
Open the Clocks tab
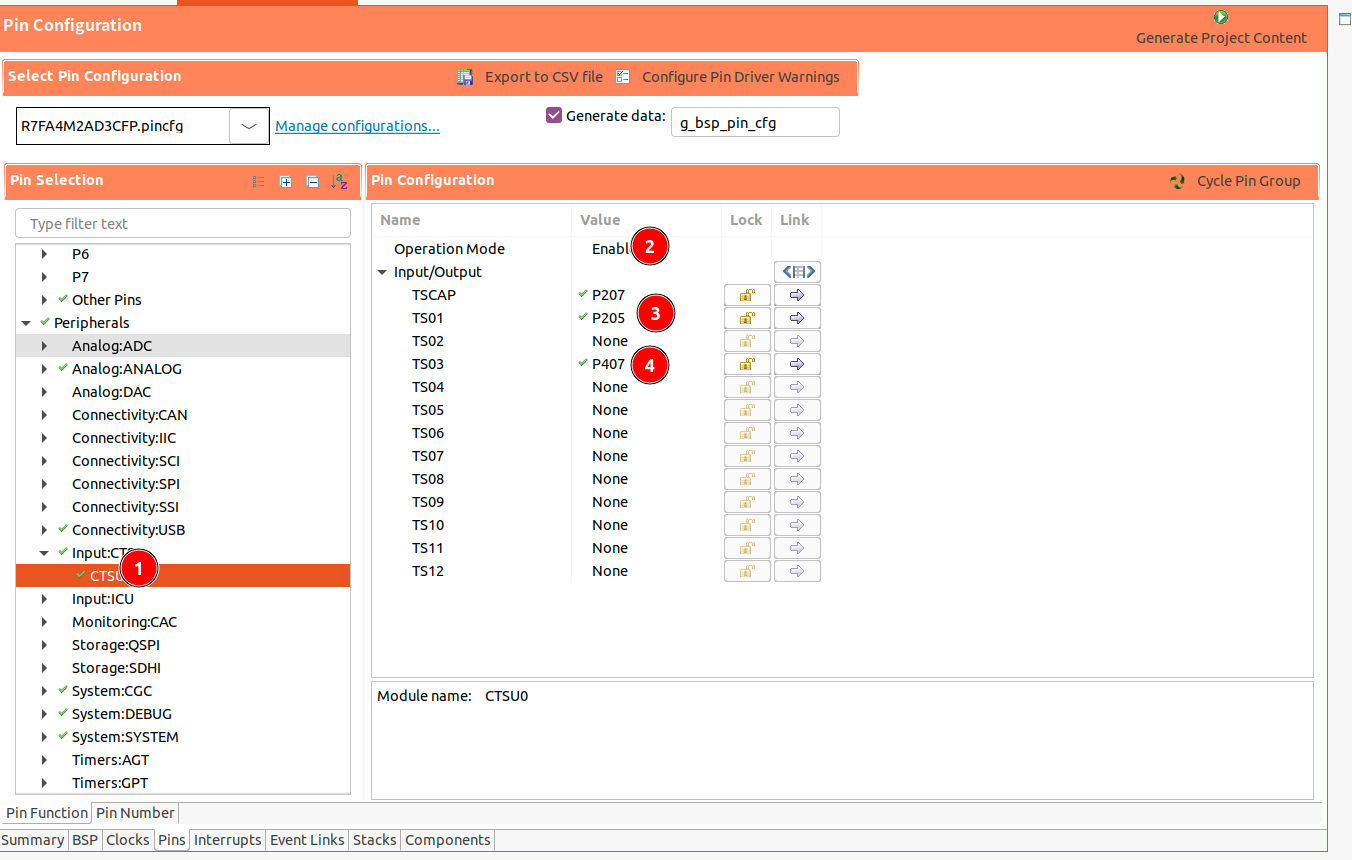pos(128,840)
